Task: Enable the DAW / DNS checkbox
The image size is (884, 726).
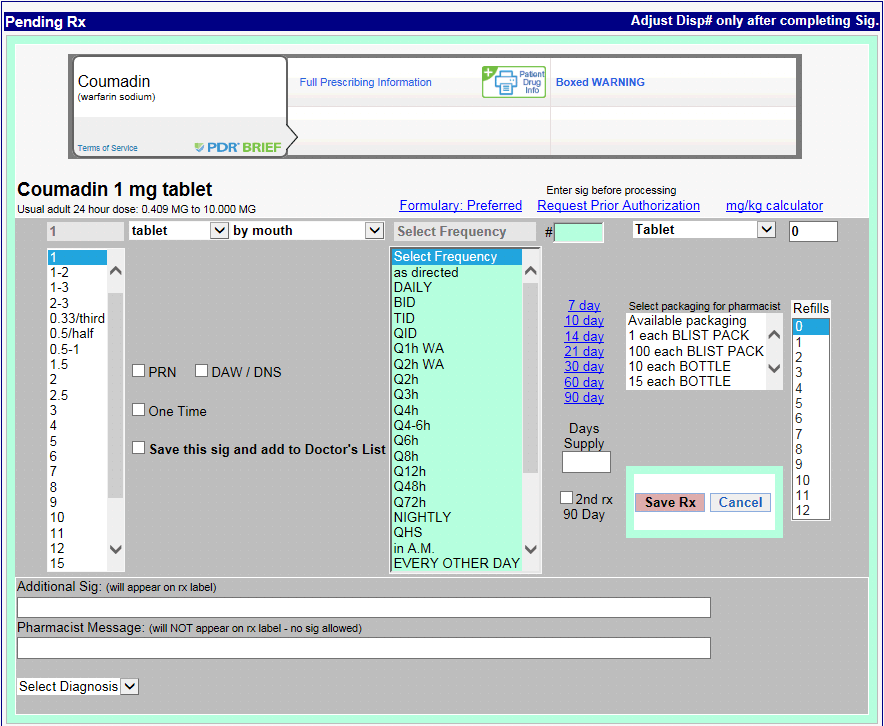Action: 201,371
